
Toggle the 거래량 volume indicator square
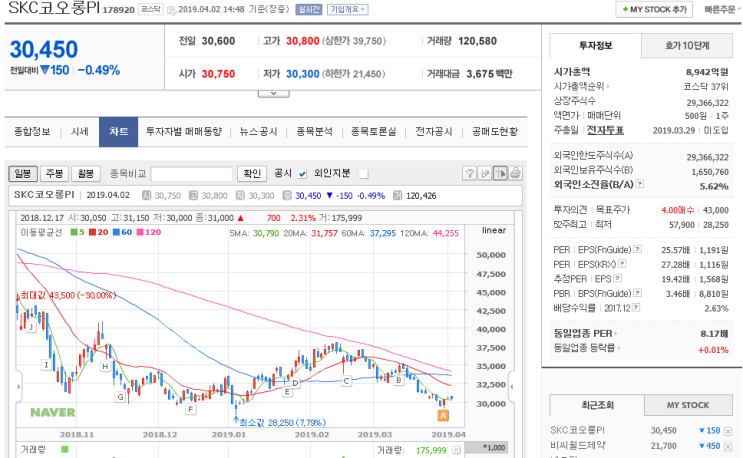pos(65,449)
